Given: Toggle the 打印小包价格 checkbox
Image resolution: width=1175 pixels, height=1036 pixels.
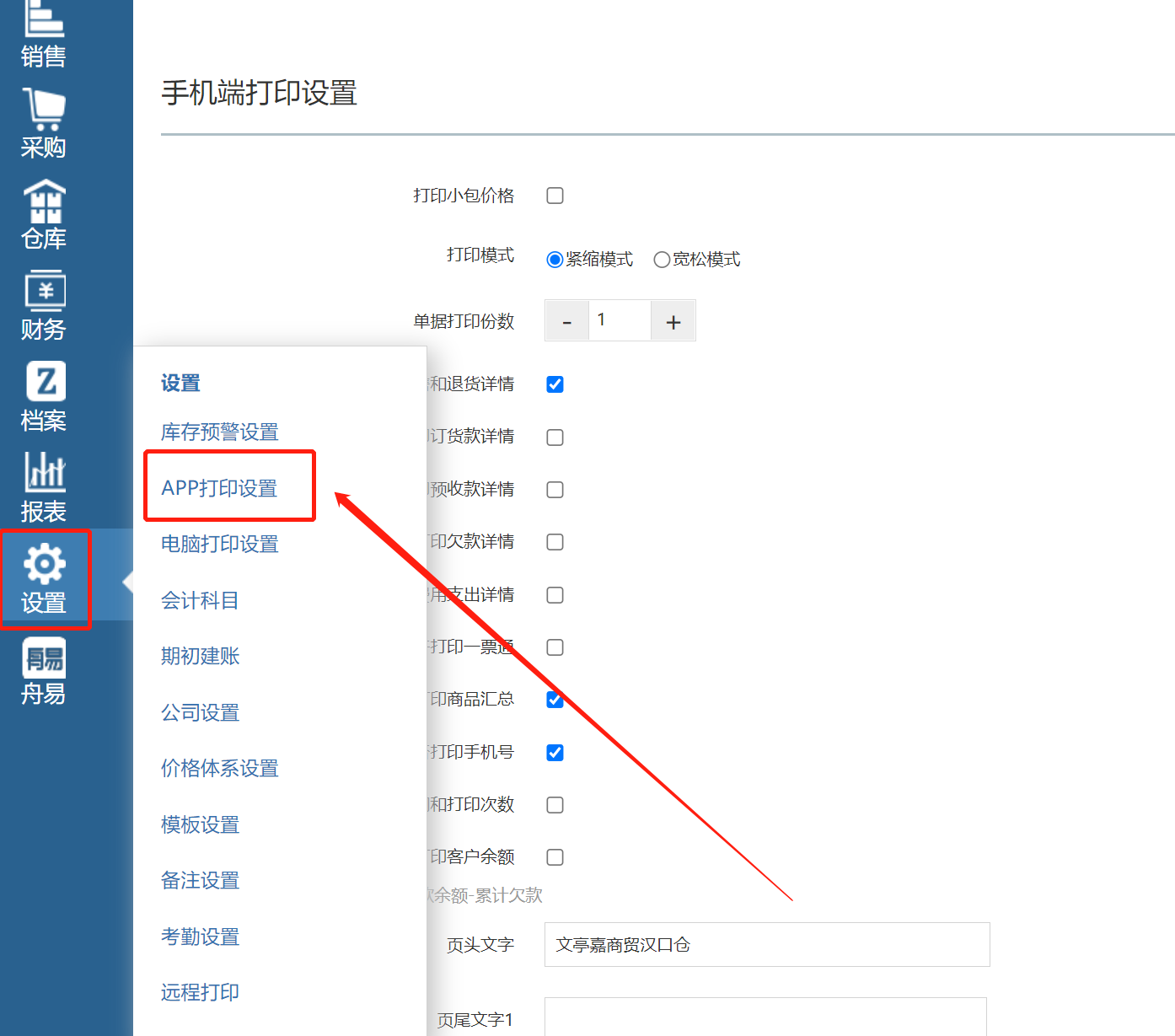Looking at the screenshot, I should coord(555,196).
